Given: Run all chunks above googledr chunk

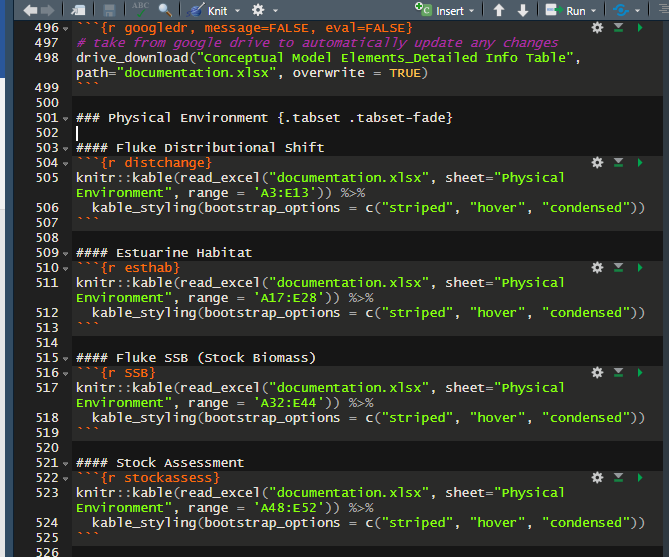Looking at the screenshot, I should point(618,28).
